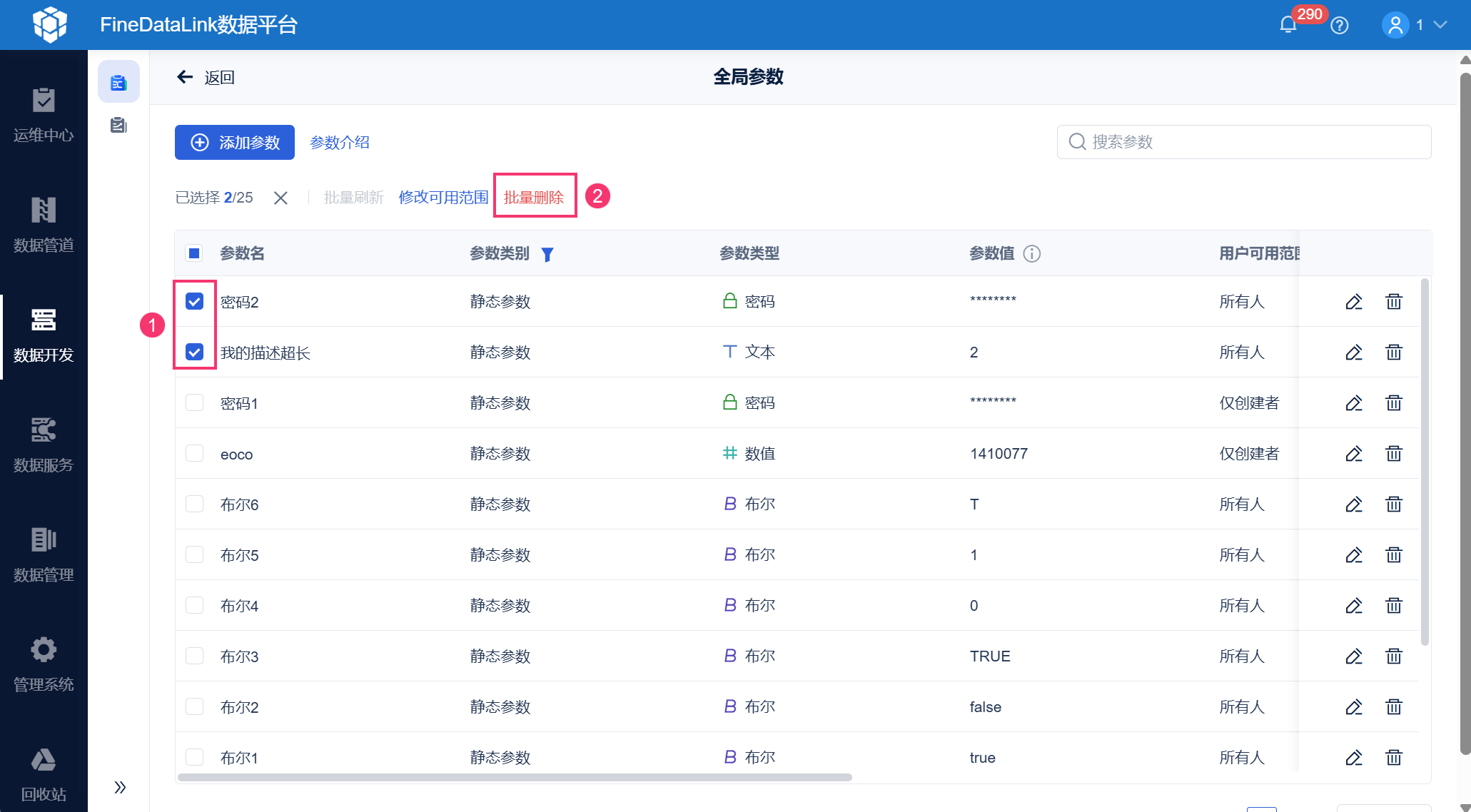The image size is (1471, 812).
Task: Uncheck the 密码2 row checkbox
Action: 194,302
